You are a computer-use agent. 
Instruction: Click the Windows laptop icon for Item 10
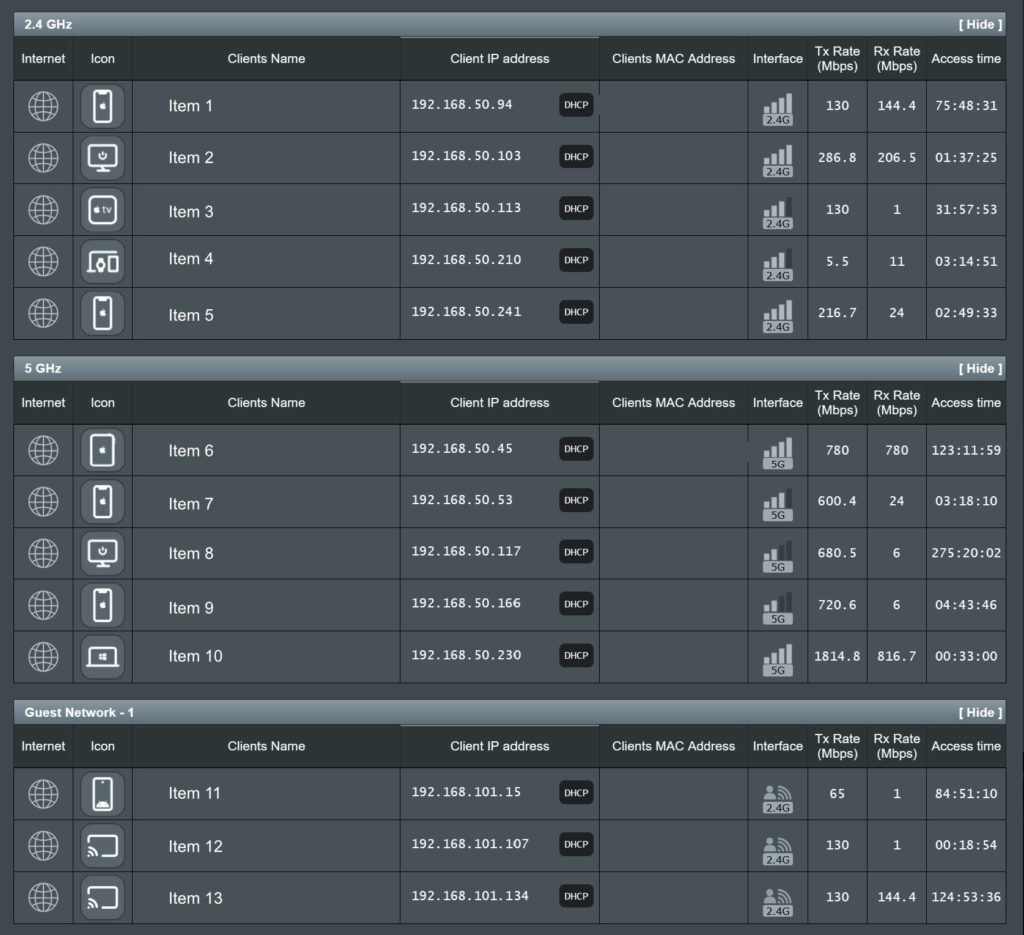[x=103, y=656]
